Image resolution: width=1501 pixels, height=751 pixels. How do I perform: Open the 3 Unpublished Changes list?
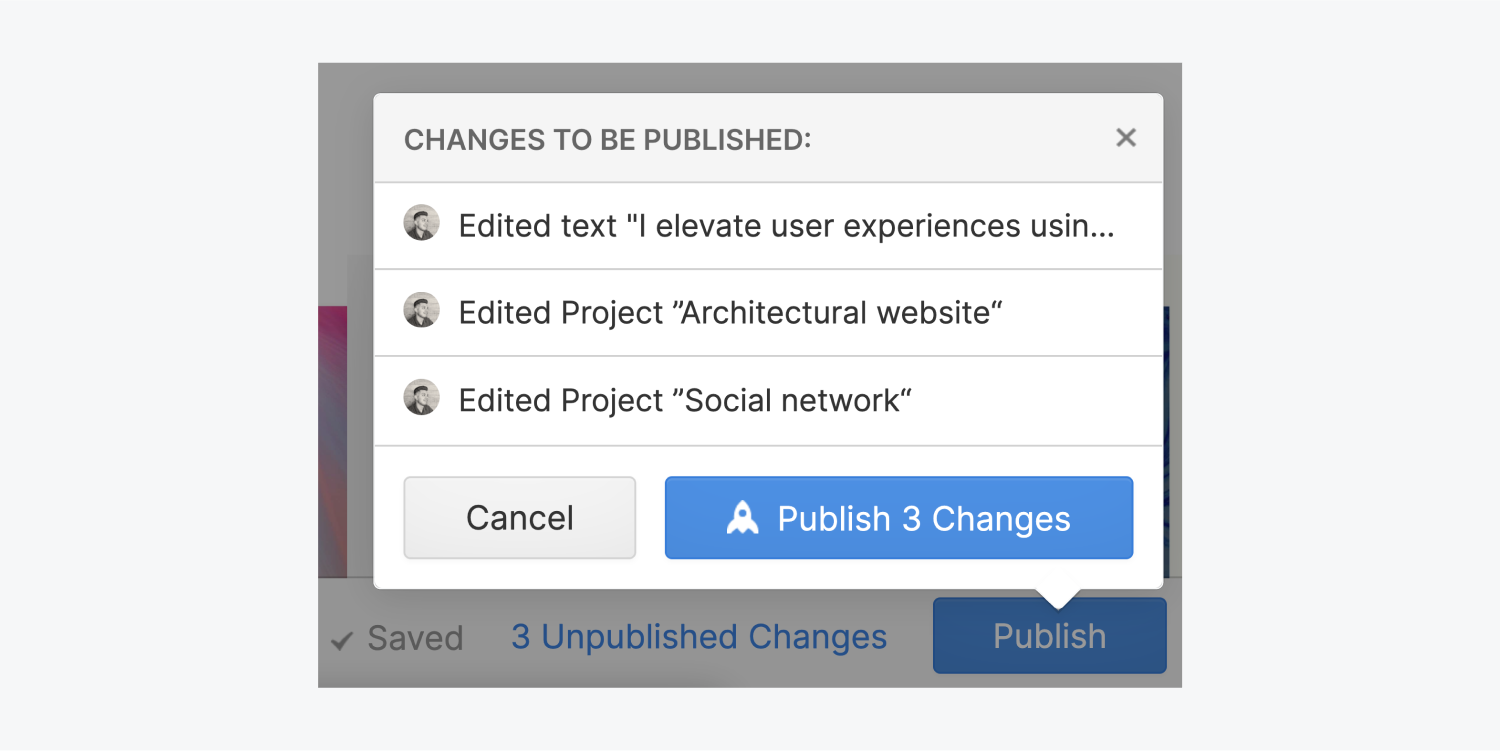698,637
